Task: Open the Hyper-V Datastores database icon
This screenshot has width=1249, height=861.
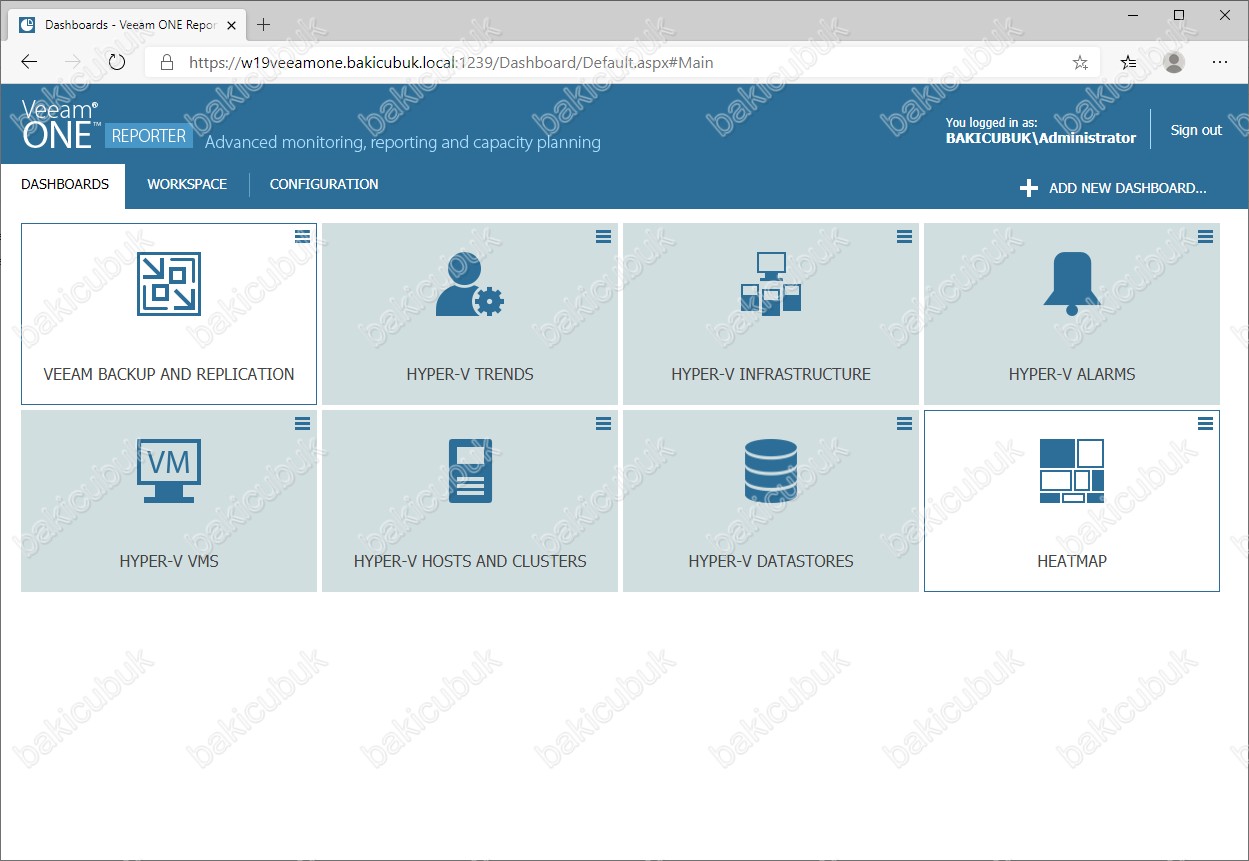Action: pyautogui.click(x=771, y=471)
